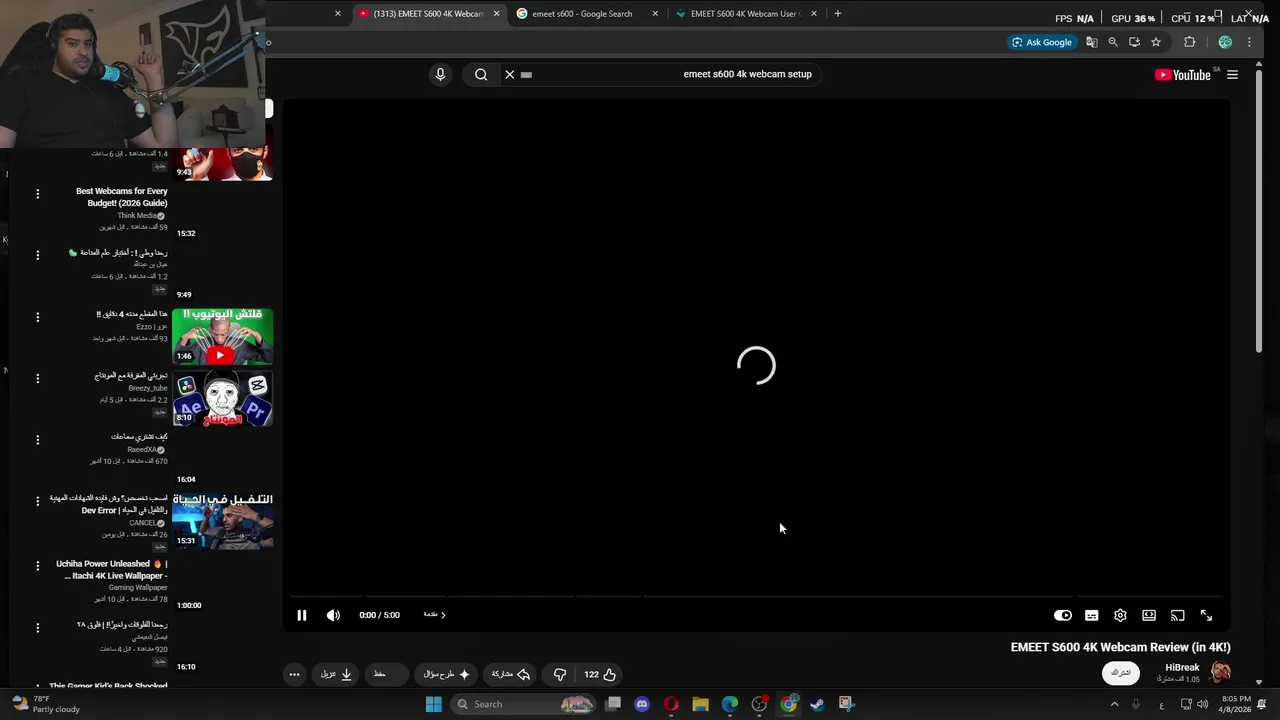This screenshot has width=1280, height=720.
Task: Open YouTube hamburger guide menu
Action: (1232, 74)
